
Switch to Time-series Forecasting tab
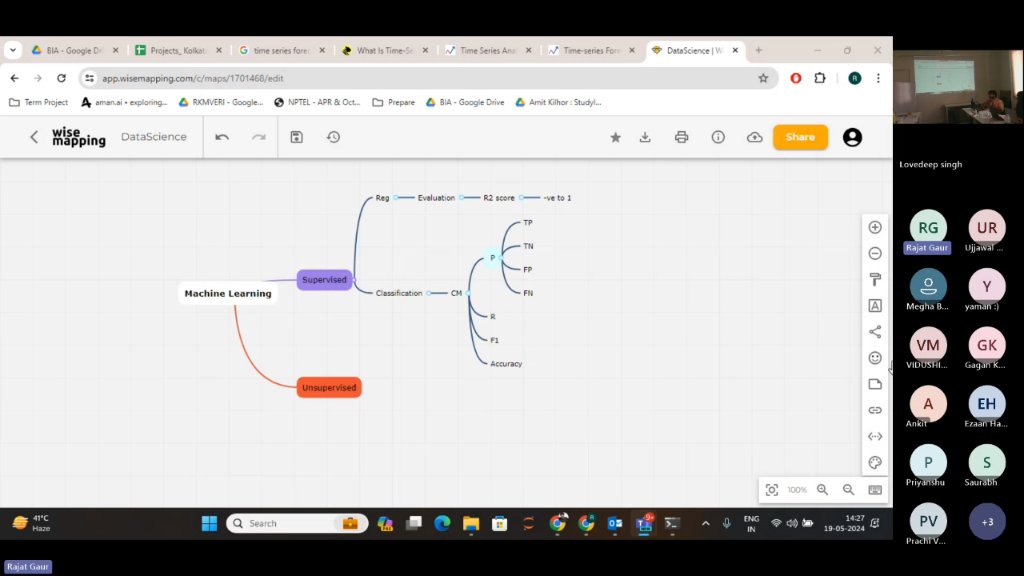(590, 50)
